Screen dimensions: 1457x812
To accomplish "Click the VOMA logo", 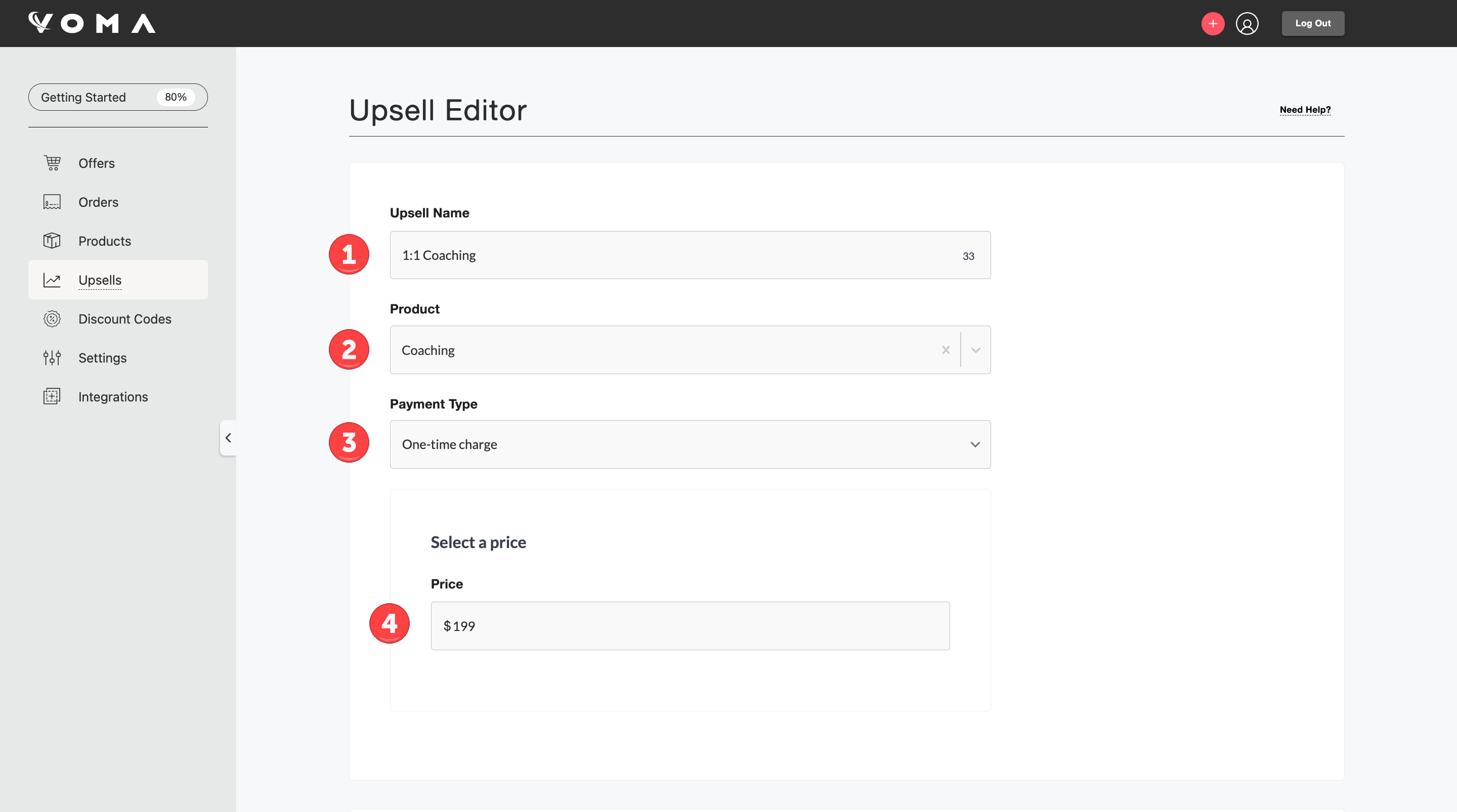I will point(92,23).
